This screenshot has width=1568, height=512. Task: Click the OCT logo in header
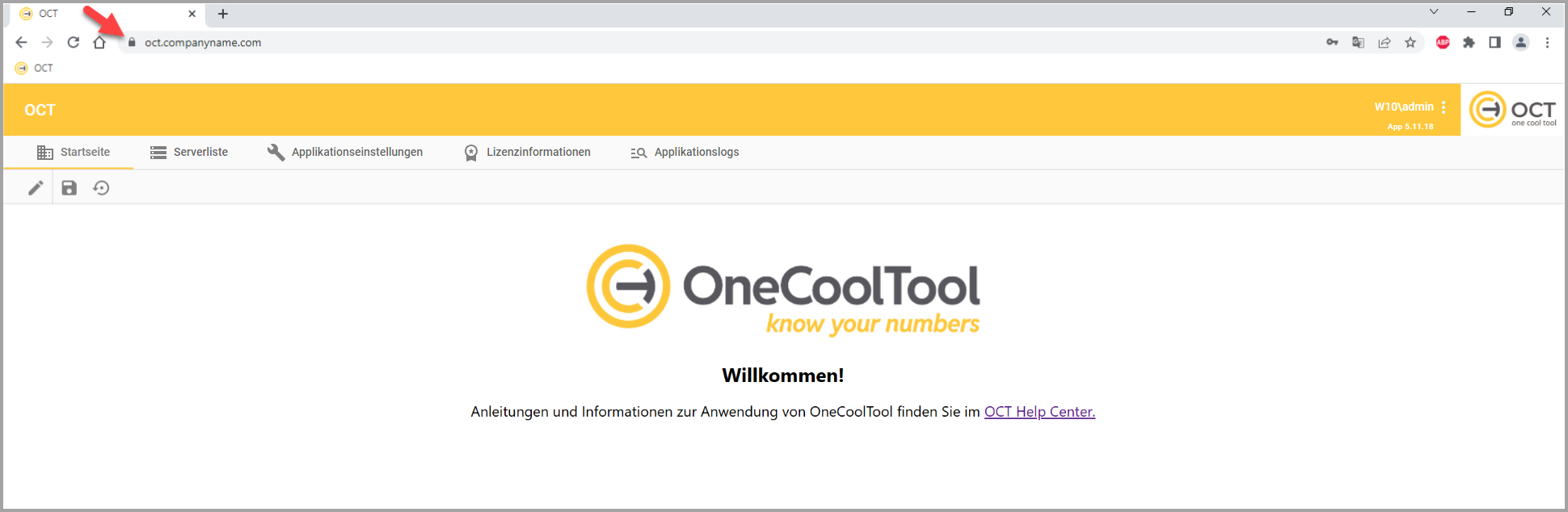point(1512,110)
